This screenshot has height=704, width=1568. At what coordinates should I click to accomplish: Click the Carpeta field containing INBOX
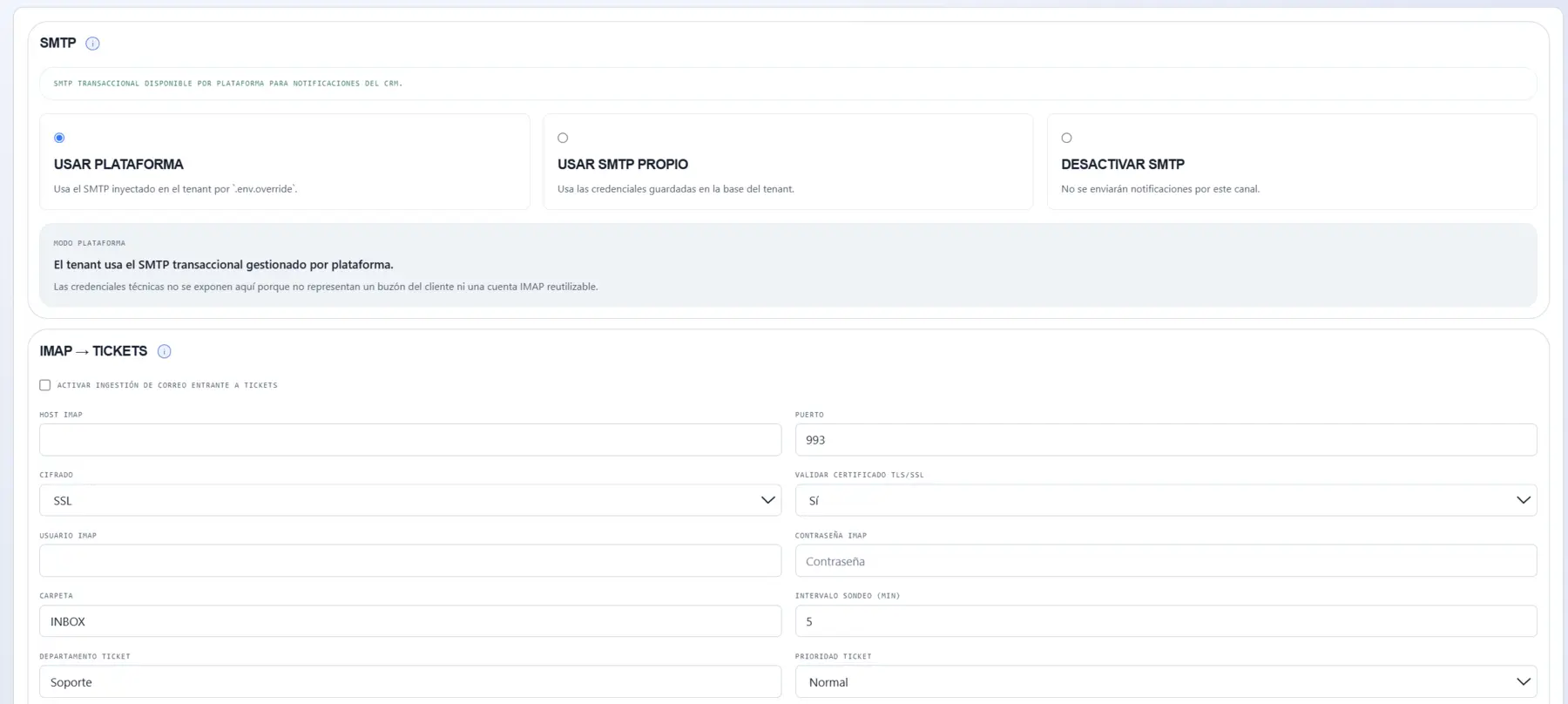(x=410, y=621)
